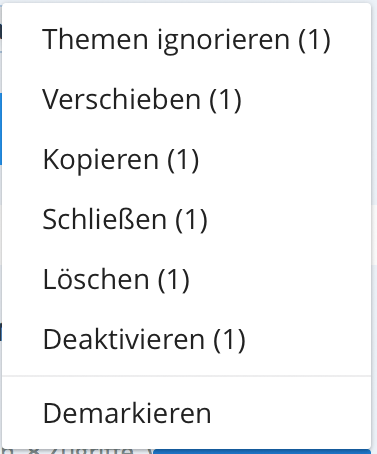The width and height of the screenshot is (377, 454).
Task: Pick the topic-ignoring action at the top
Action: pyautogui.click(x=186, y=40)
